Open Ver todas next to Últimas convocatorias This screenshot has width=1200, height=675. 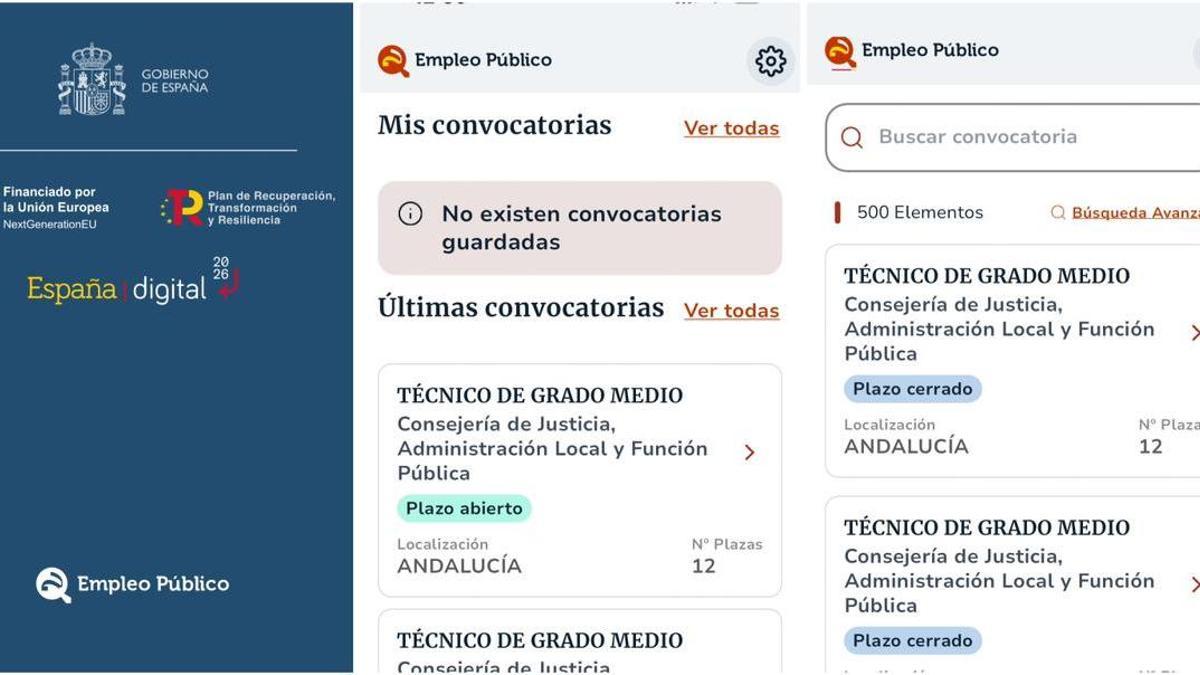pos(731,311)
